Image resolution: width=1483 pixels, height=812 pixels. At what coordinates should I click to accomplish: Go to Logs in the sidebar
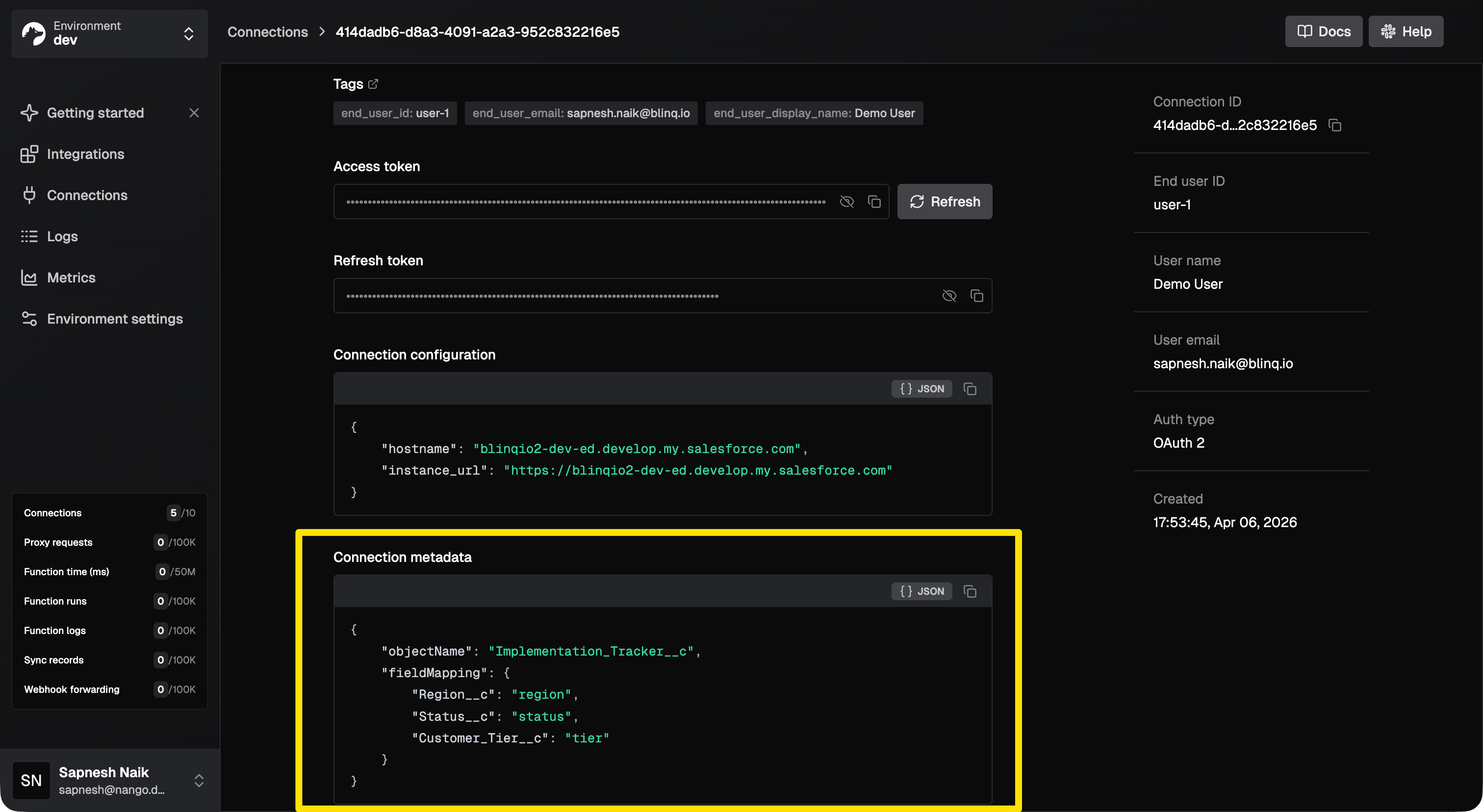tap(62, 236)
